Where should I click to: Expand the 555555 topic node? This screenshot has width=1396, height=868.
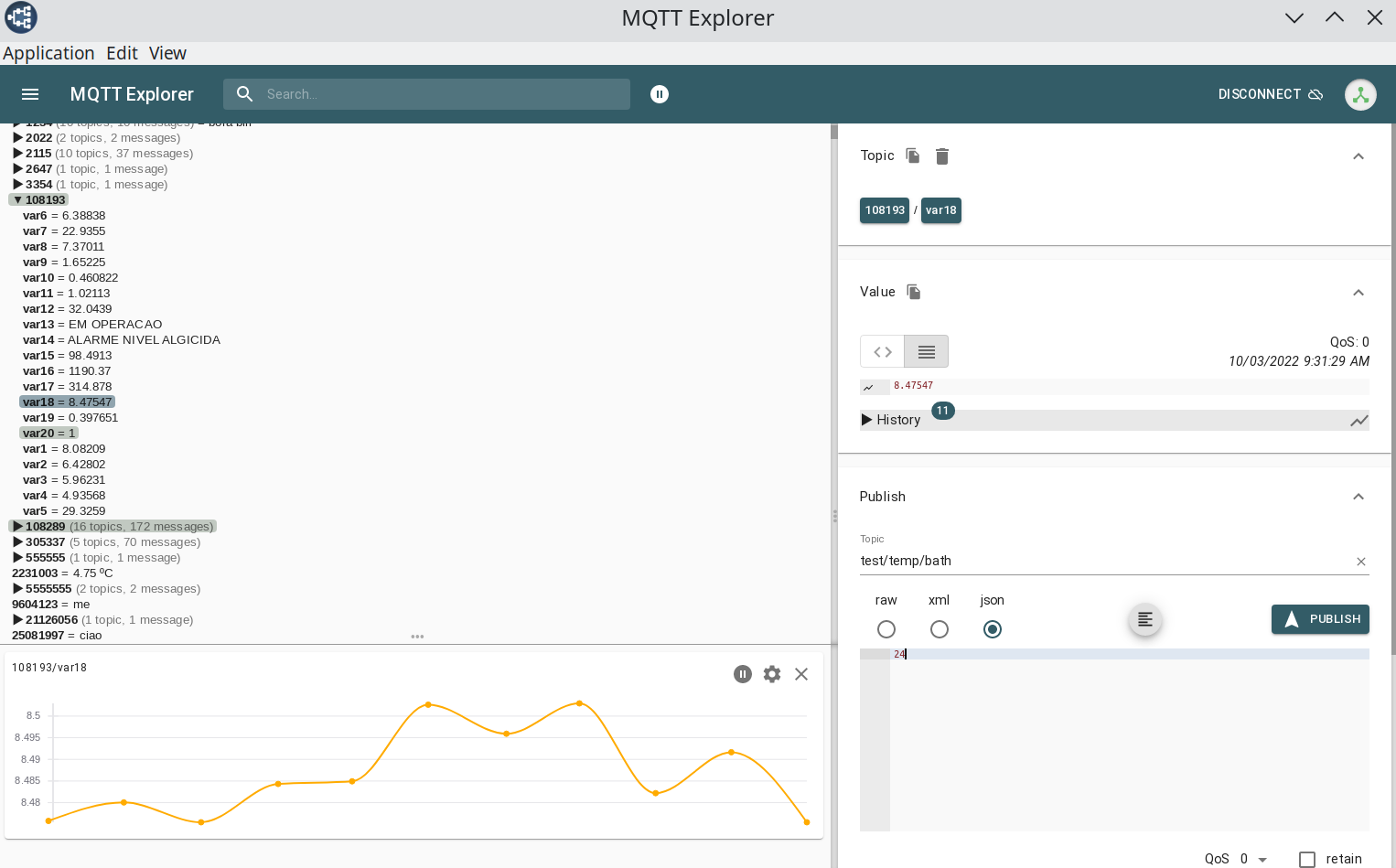17,558
